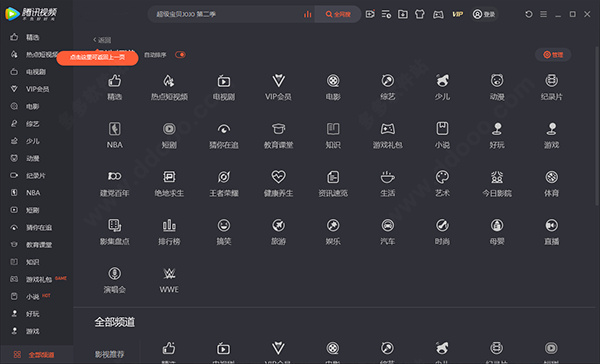Viewport: 600px width, 364px height.
Task: Go back using the 返回 chevron
Action: [x=102, y=40]
